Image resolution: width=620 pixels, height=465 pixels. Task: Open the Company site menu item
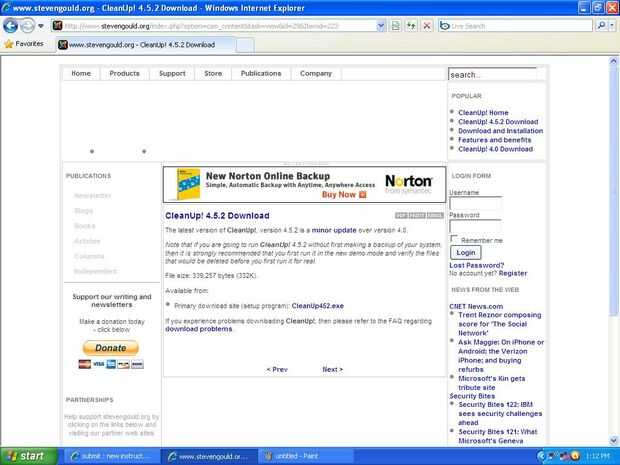[316, 74]
